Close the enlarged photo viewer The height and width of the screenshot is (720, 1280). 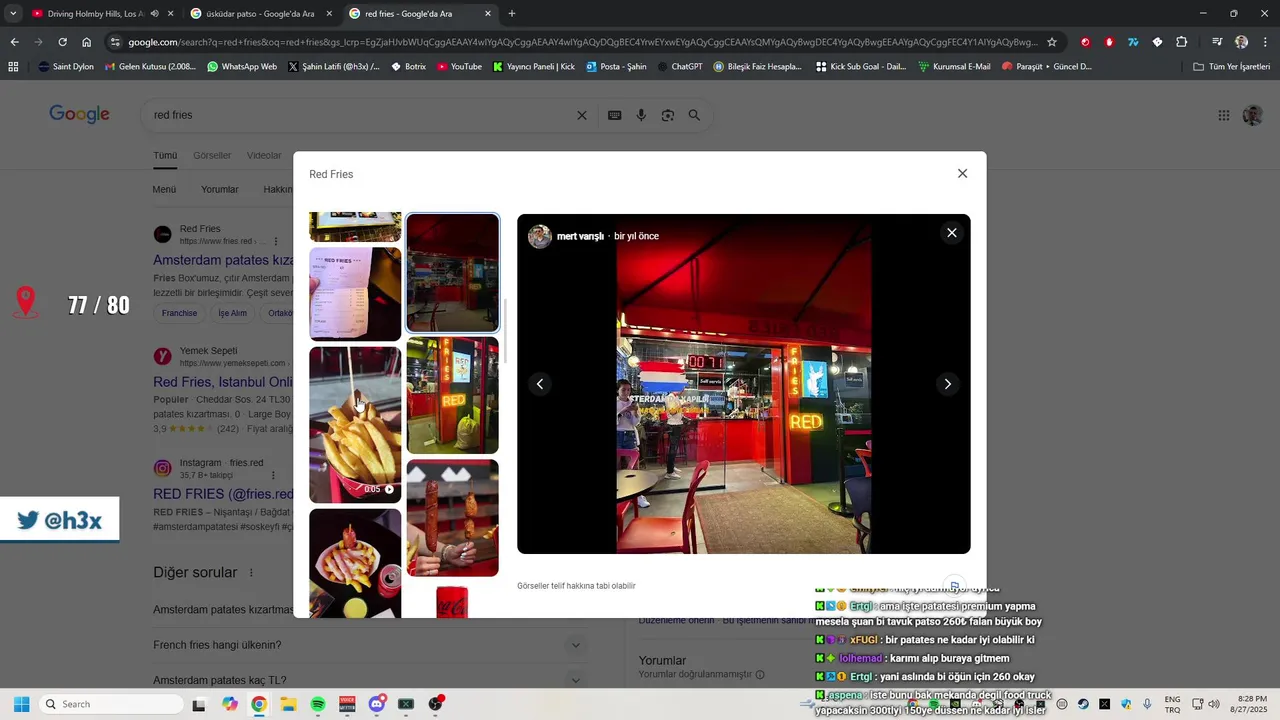coord(952,233)
